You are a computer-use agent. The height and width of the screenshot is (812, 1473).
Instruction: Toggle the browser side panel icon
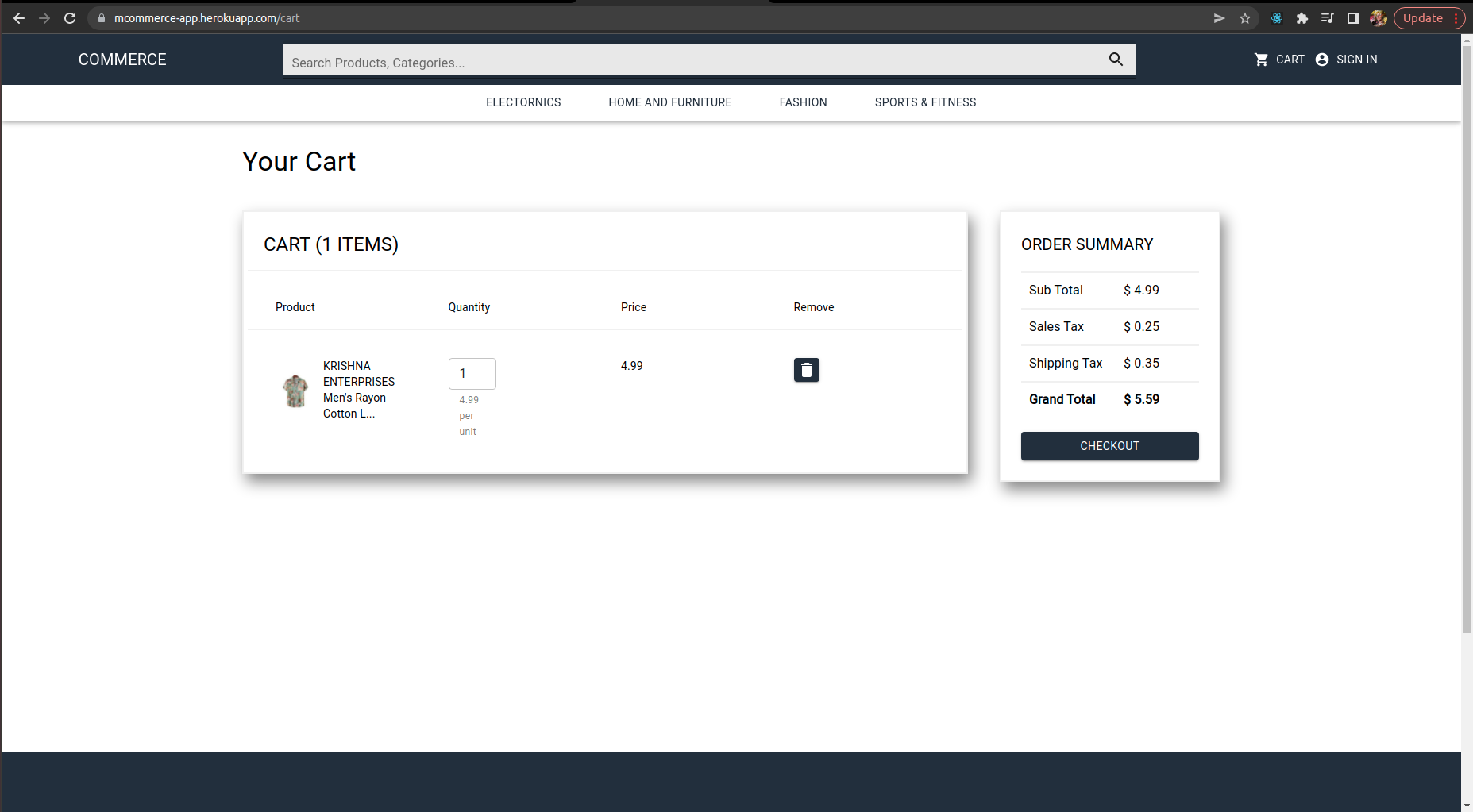click(x=1352, y=18)
